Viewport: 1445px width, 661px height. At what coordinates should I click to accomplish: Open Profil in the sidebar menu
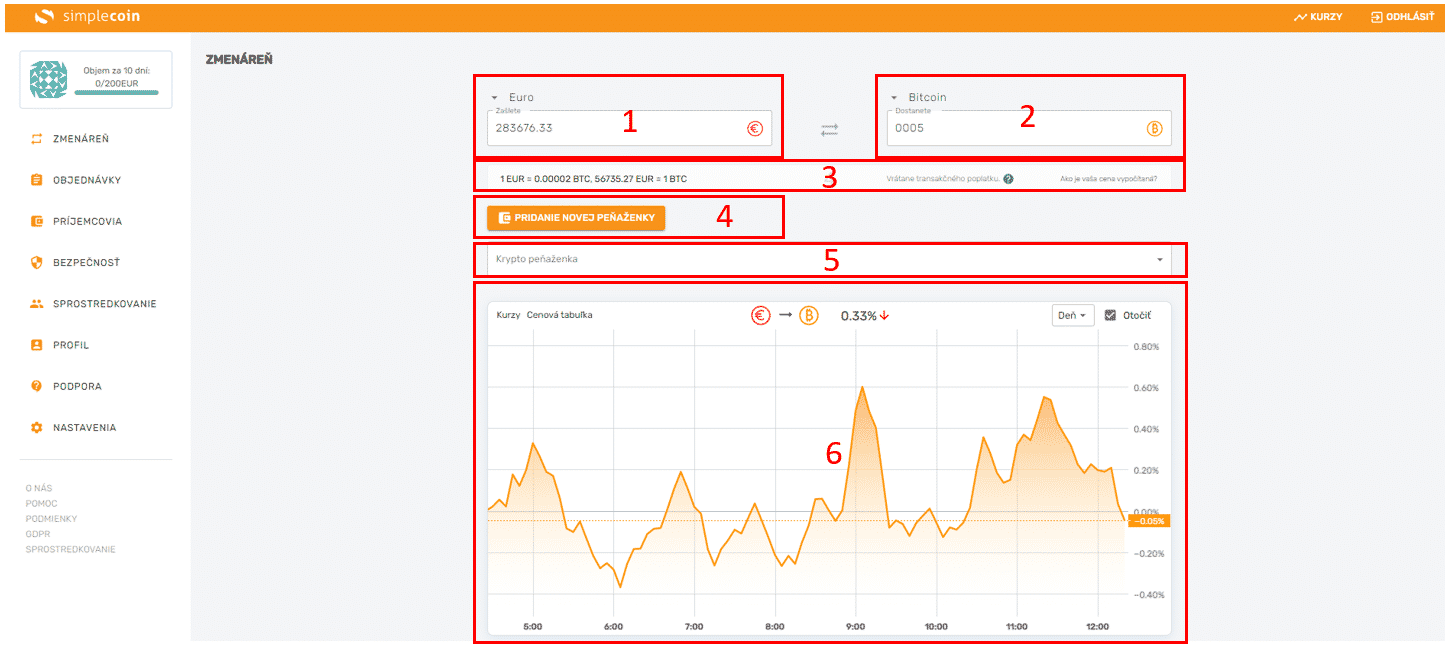pos(71,345)
